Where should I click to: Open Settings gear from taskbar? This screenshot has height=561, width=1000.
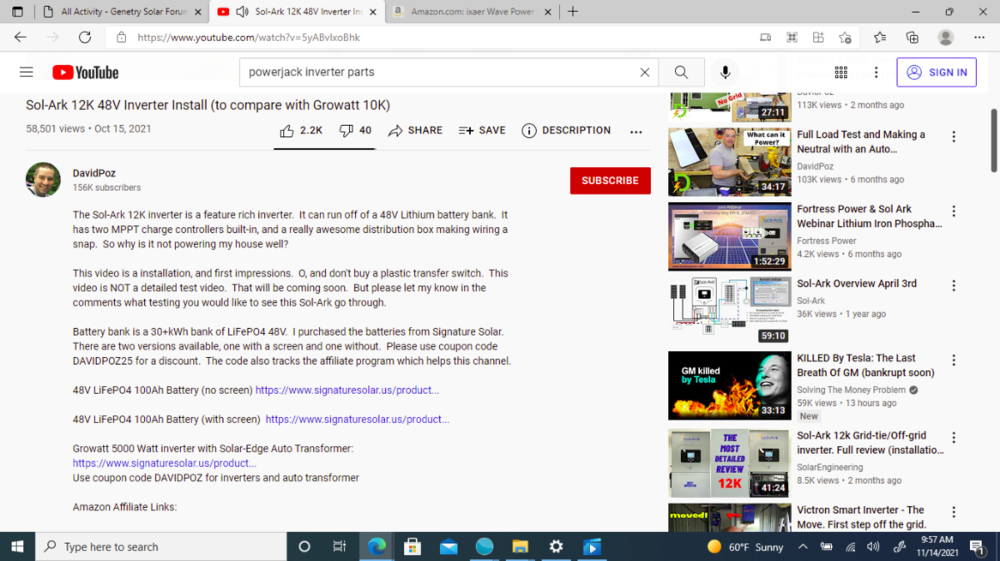point(556,546)
